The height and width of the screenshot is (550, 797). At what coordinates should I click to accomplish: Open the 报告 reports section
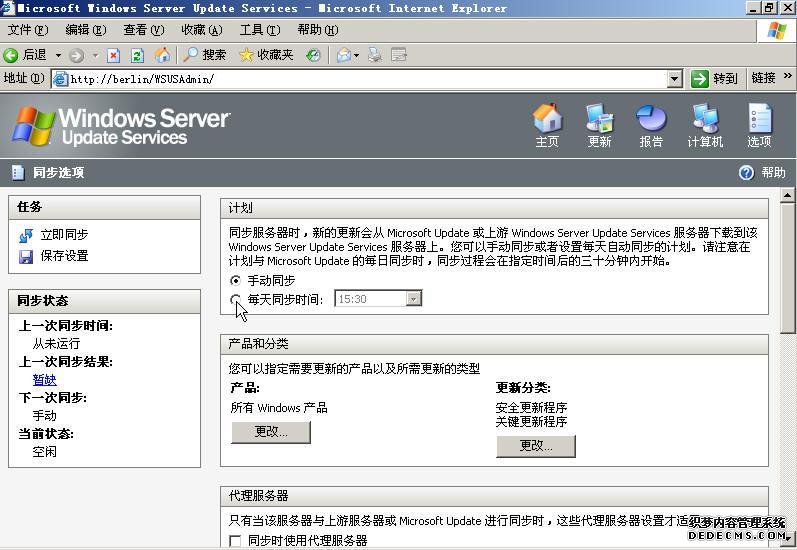point(651,125)
